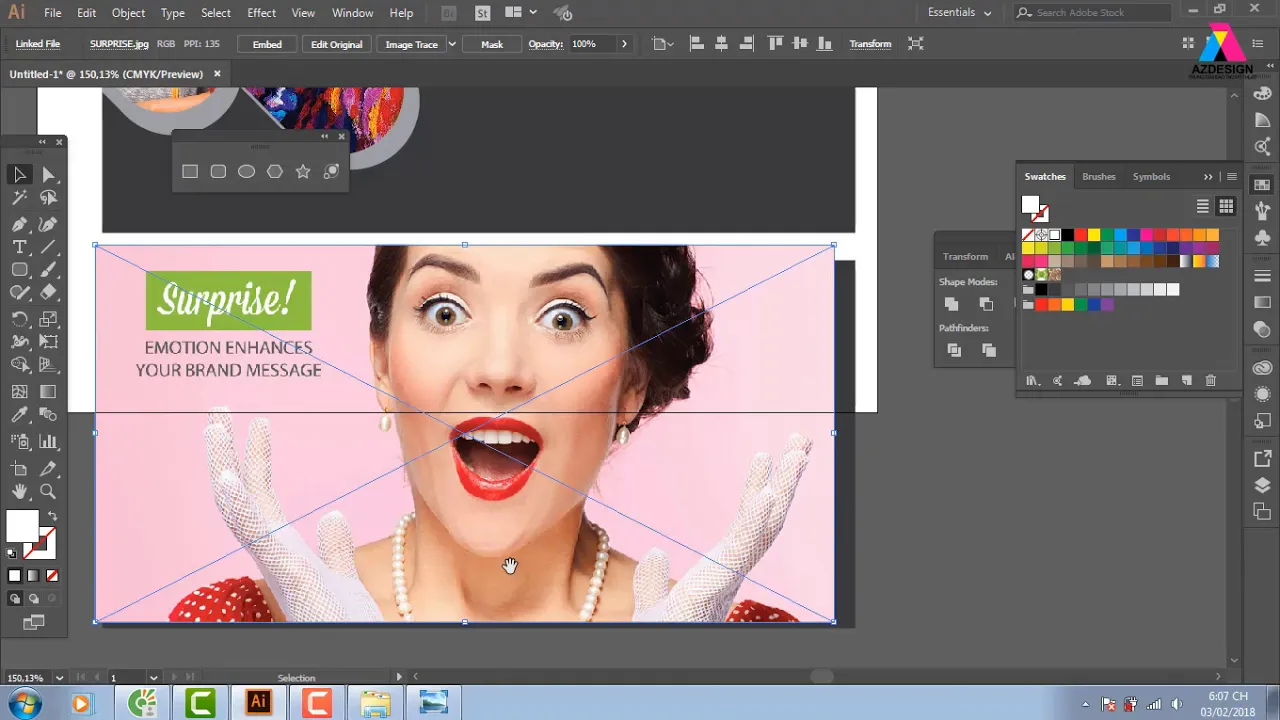Choose Ellipse in floating shape tools panel

pyautogui.click(x=246, y=172)
